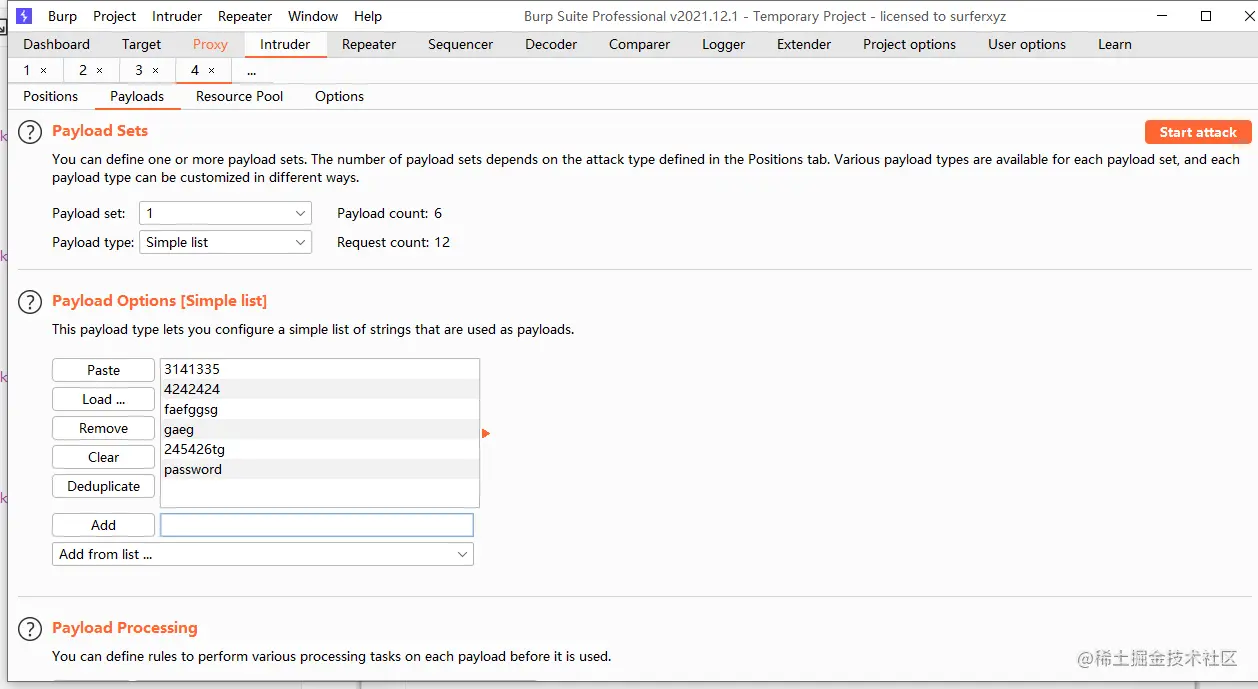Image resolution: width=1258 pixels, height=689 pixels.
Task: Minimize the Burp Suite window
Action: tap(1162, 16)
